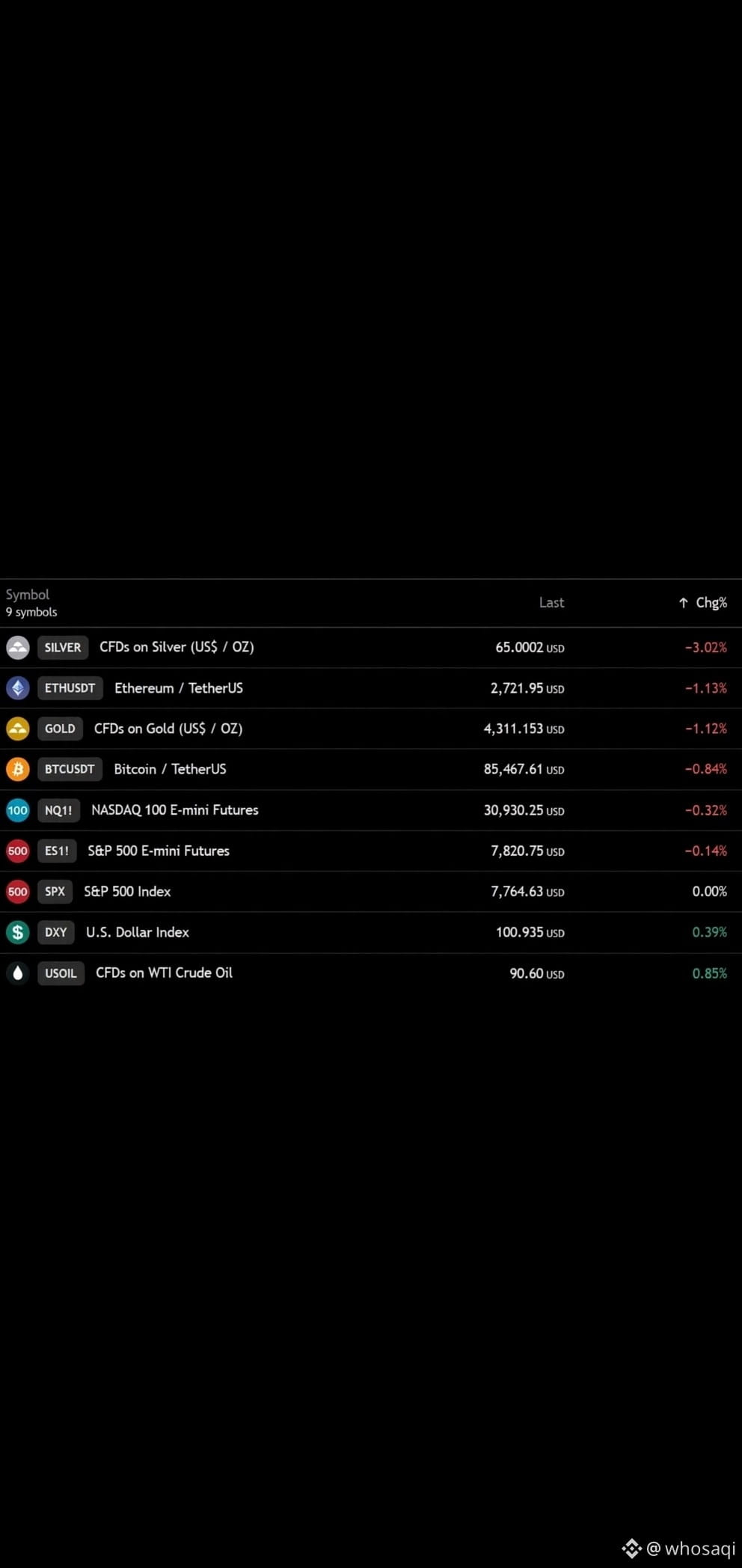Click the Symbol column header
The height and width of the screenshot is (1568, 742).
[28, 595]
